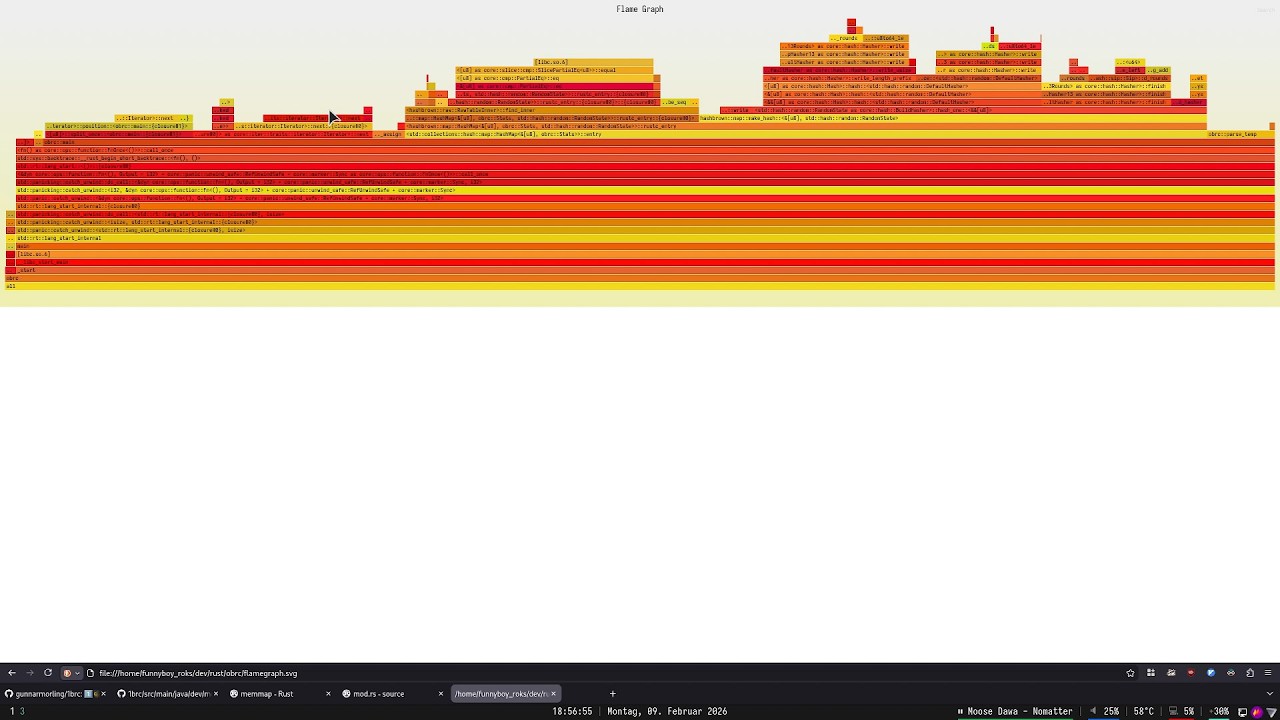Click the [libc.so.6] frame above SlicePartialEq
Screen dimensions: 1280x720
[x=594, y=62]
